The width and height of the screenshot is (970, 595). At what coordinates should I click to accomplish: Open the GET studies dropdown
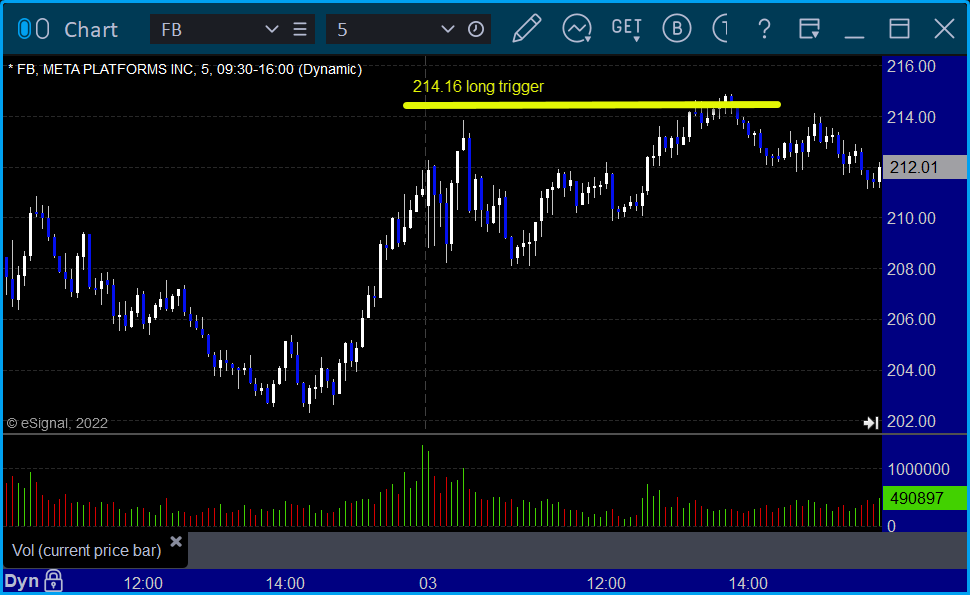point(627,29)
